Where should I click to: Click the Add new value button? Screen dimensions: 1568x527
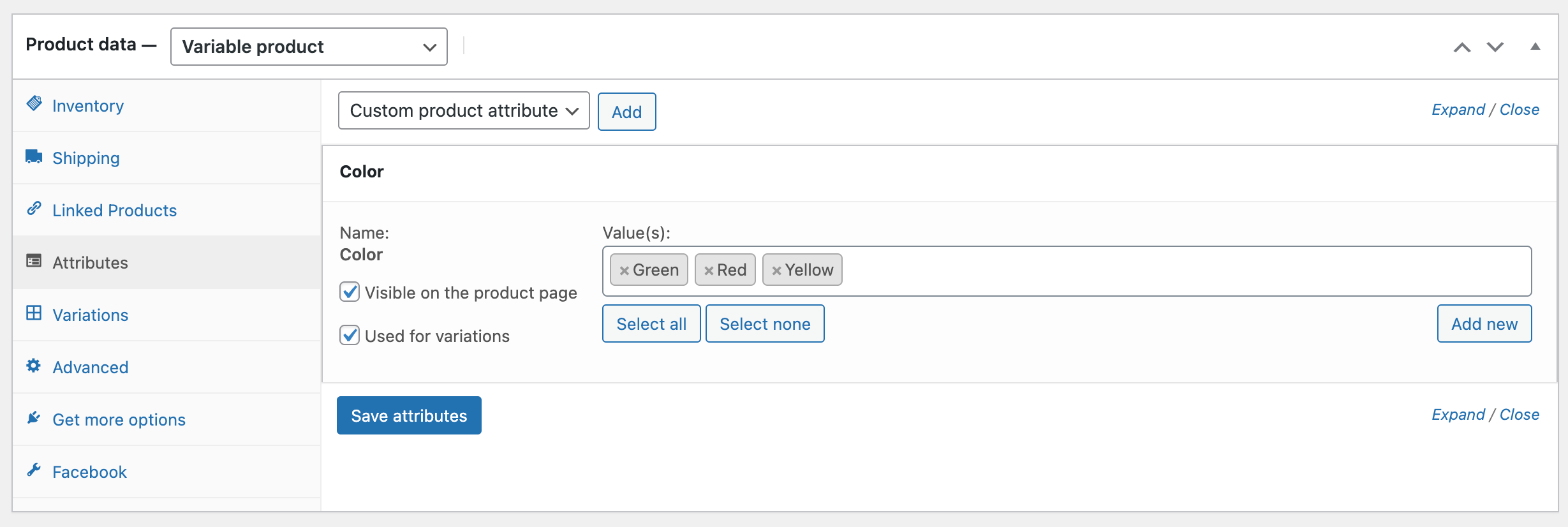[1484, 323]
